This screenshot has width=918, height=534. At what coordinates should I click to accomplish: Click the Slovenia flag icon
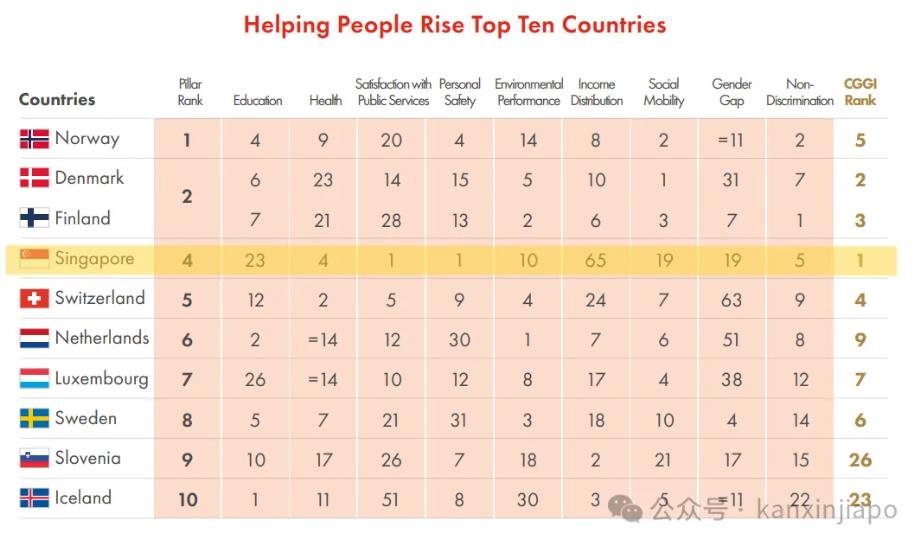(x=34, y=459)
